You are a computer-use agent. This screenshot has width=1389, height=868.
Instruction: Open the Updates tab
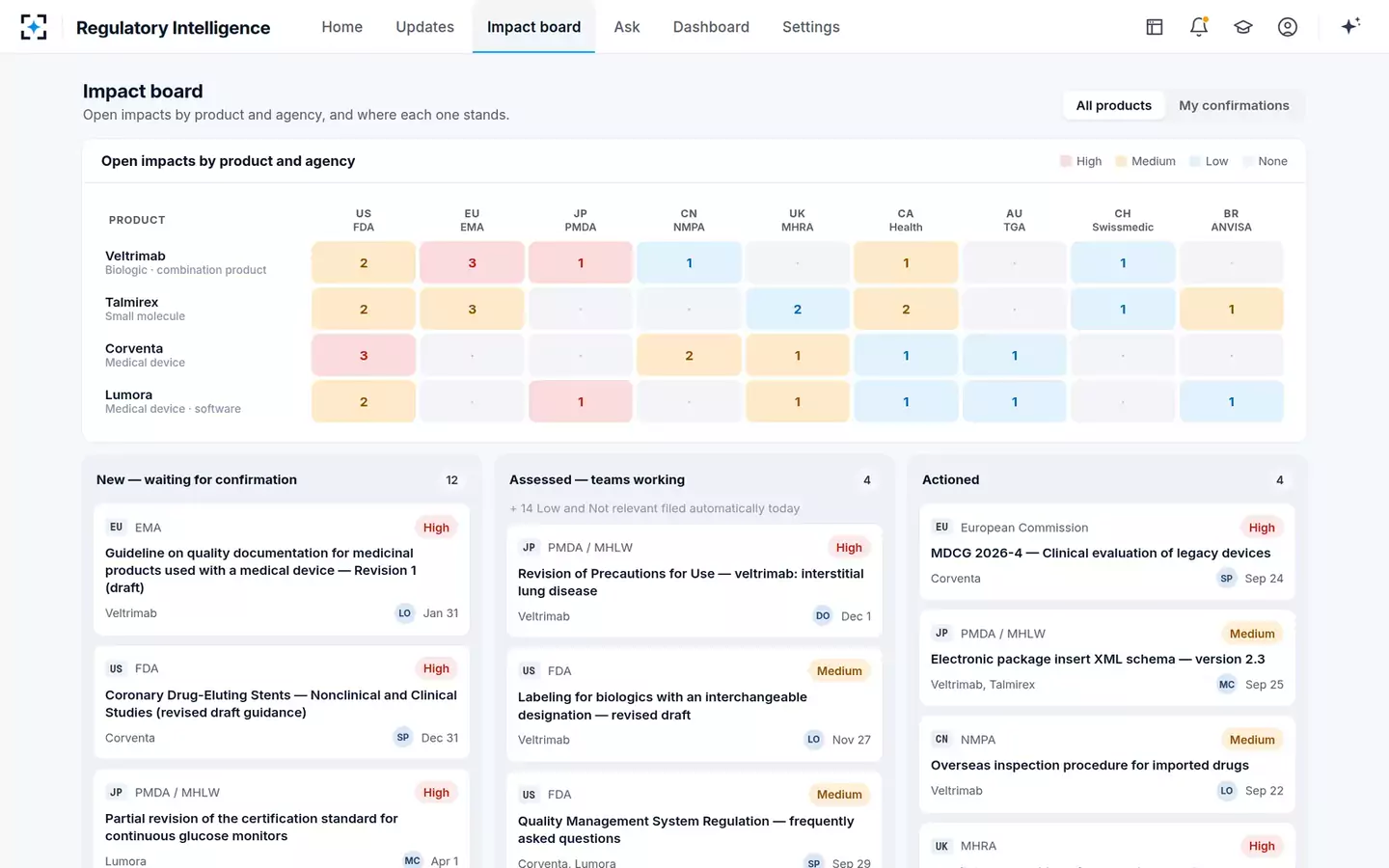(424, 27)
